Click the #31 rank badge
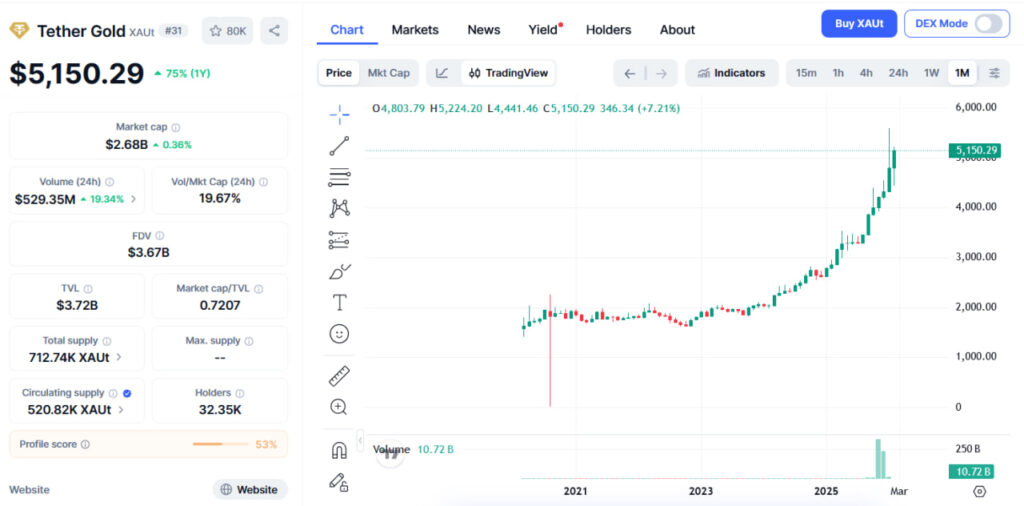This screenshot has height=506, width=1024. point(173,31)
